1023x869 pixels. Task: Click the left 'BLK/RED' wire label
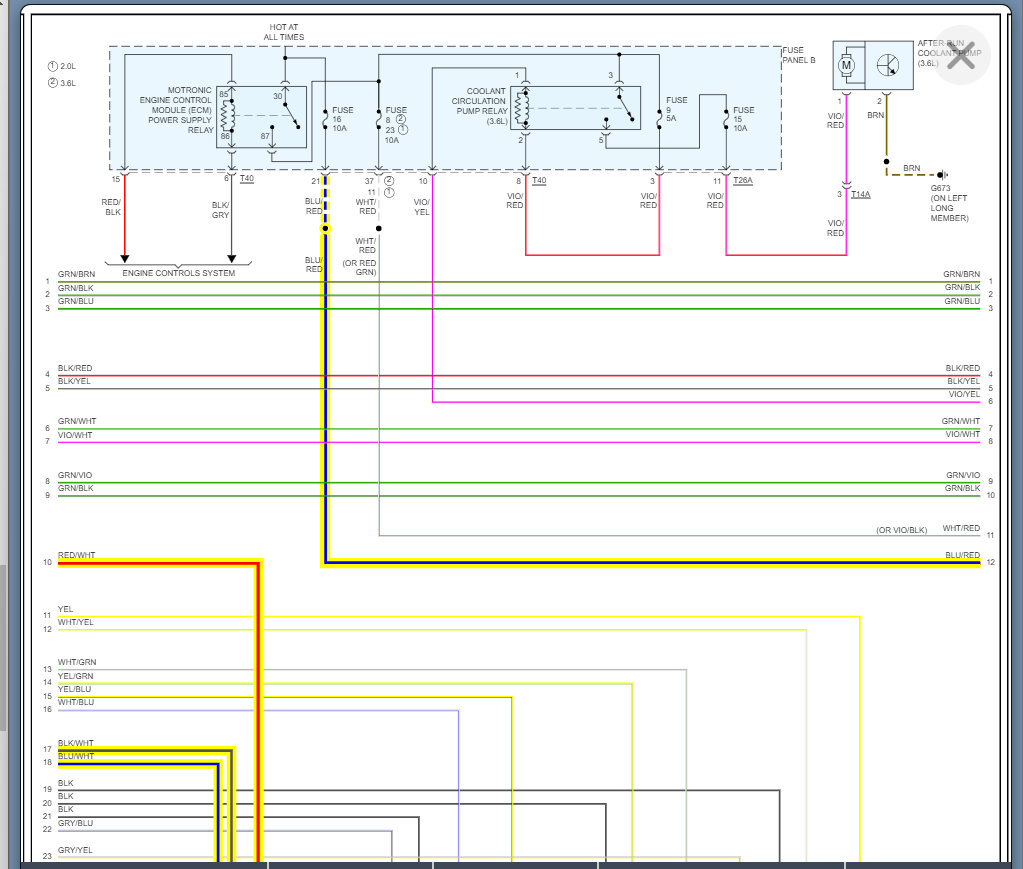[x=75, y=368]
